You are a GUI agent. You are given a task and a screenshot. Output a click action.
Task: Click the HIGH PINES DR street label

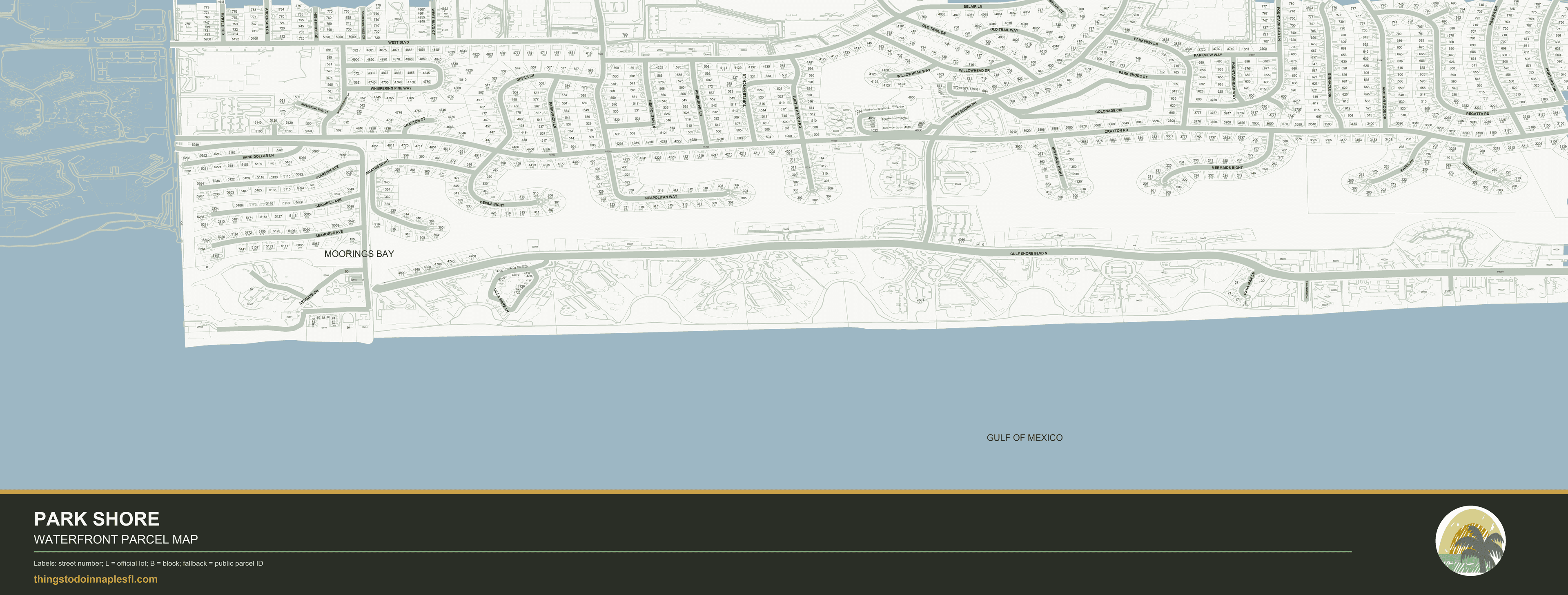pyautogui.click(x=316, y=26)
